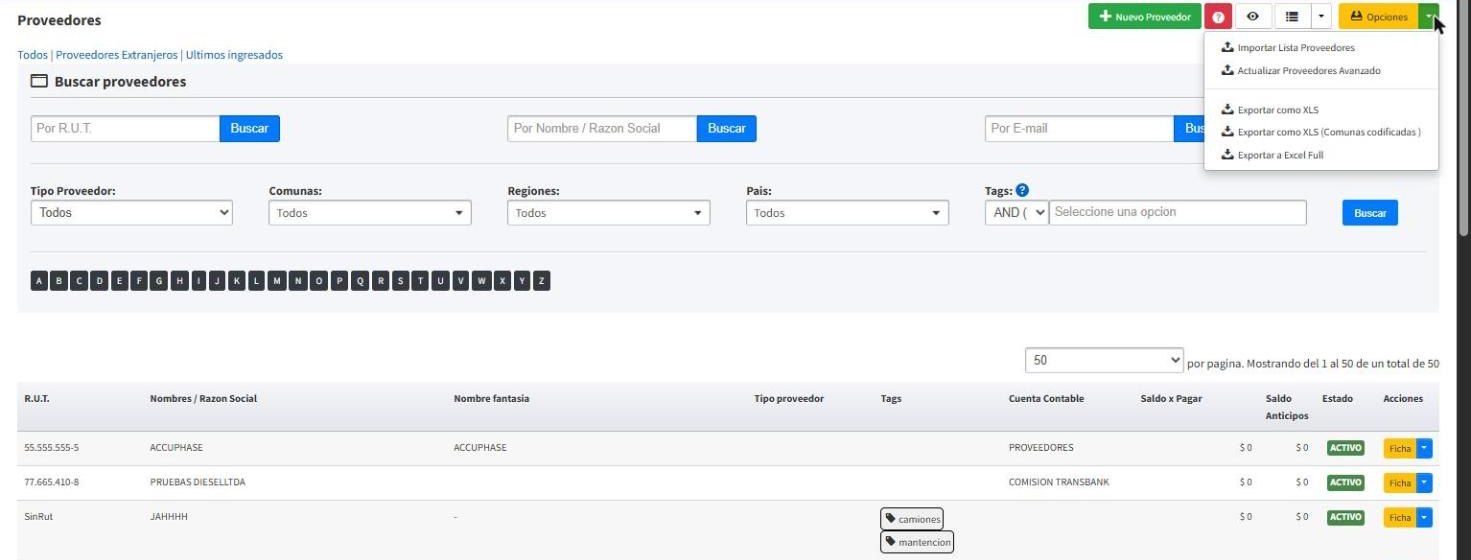Open Ficha for ACCUPHASE row
Screen dimensions: 1471x560
point(1400,448)
